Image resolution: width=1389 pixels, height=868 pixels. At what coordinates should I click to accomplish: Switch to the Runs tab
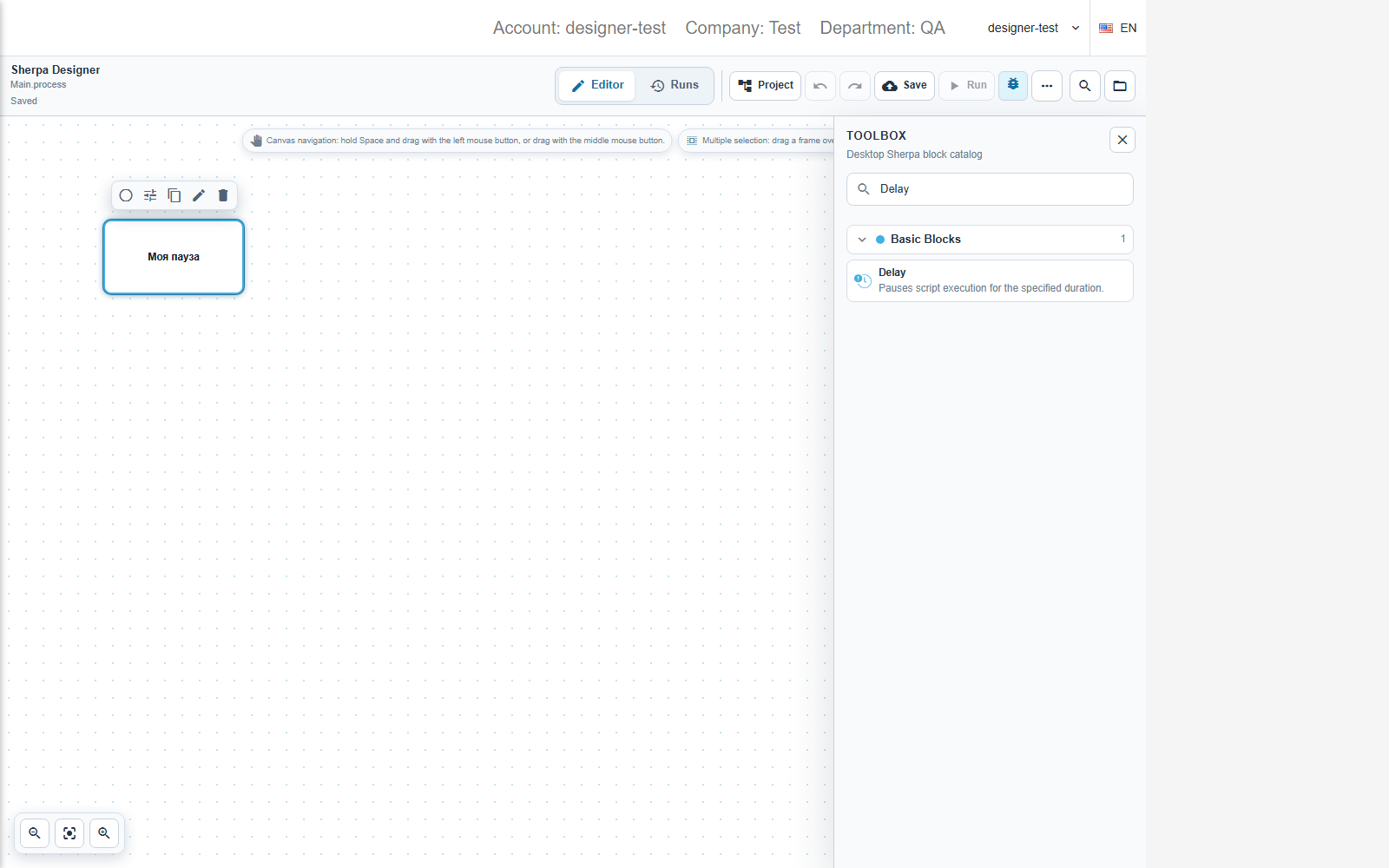675,85
